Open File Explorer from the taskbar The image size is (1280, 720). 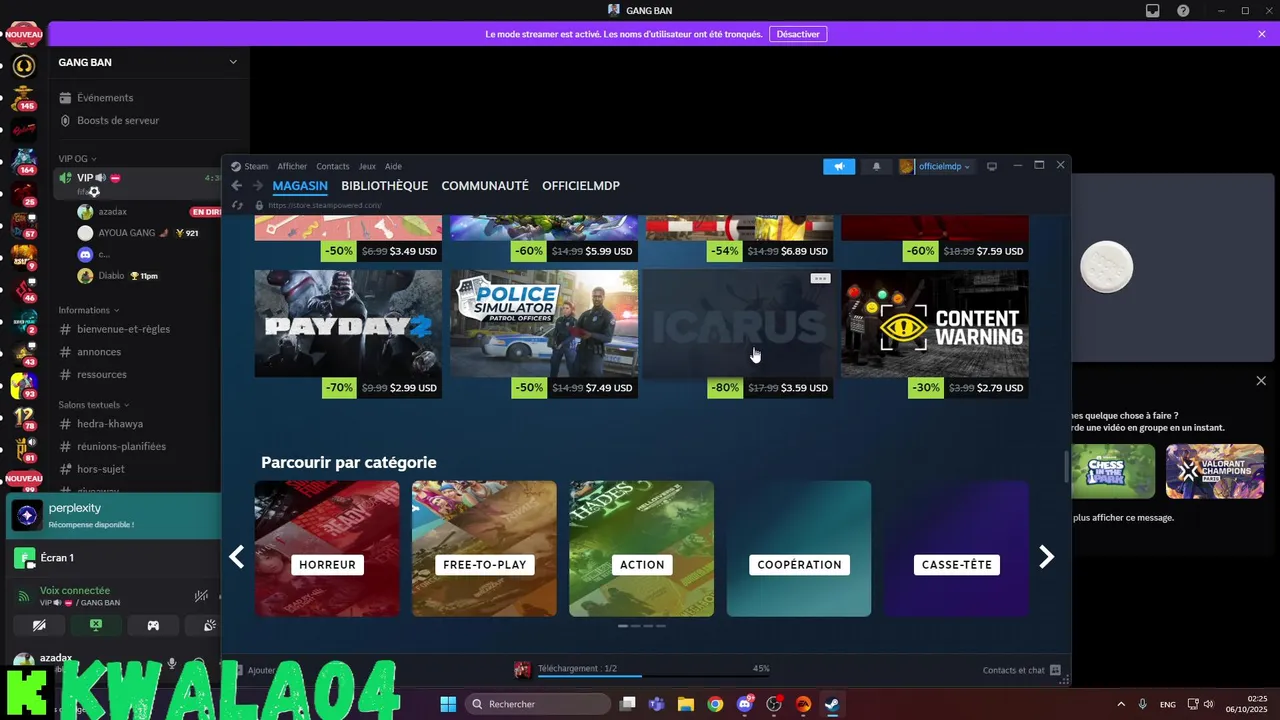click(x=686, y=704)
